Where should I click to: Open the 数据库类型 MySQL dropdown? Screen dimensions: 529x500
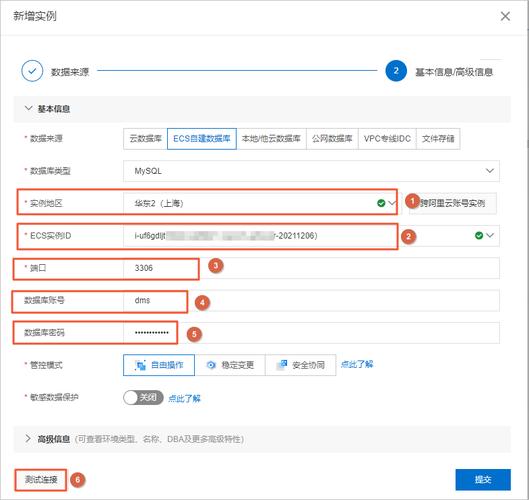click(x=311, y=171)
